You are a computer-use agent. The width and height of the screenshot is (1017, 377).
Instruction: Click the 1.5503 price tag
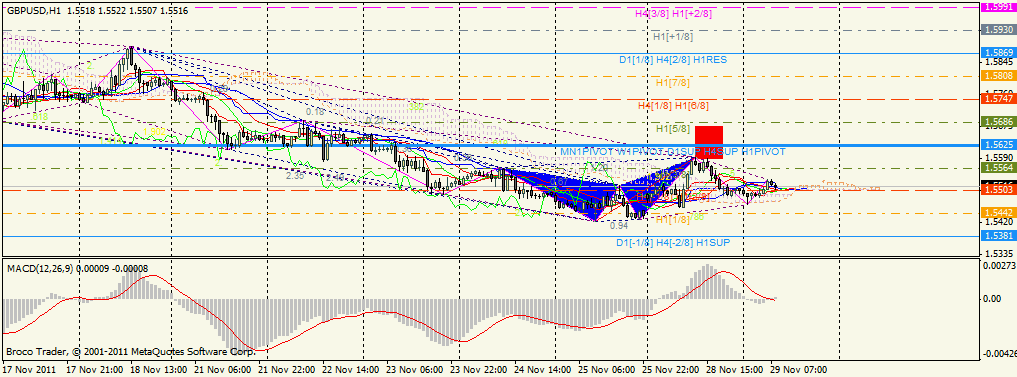click(x=999, y=190)
